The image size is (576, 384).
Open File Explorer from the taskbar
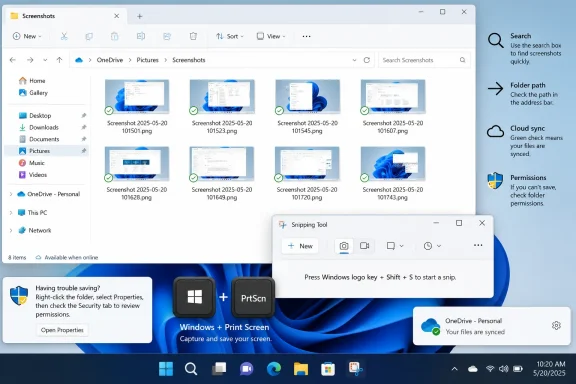[x=301, y=369]
